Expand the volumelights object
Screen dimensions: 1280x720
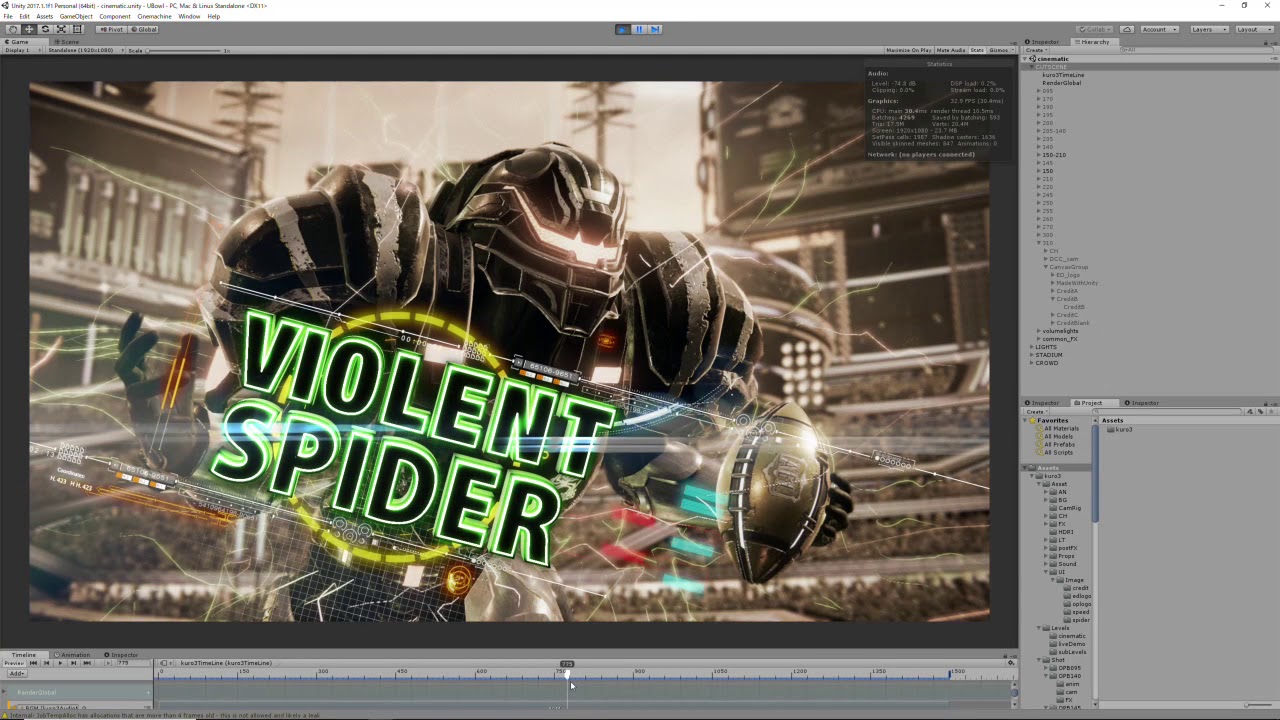click(1039, 331)
